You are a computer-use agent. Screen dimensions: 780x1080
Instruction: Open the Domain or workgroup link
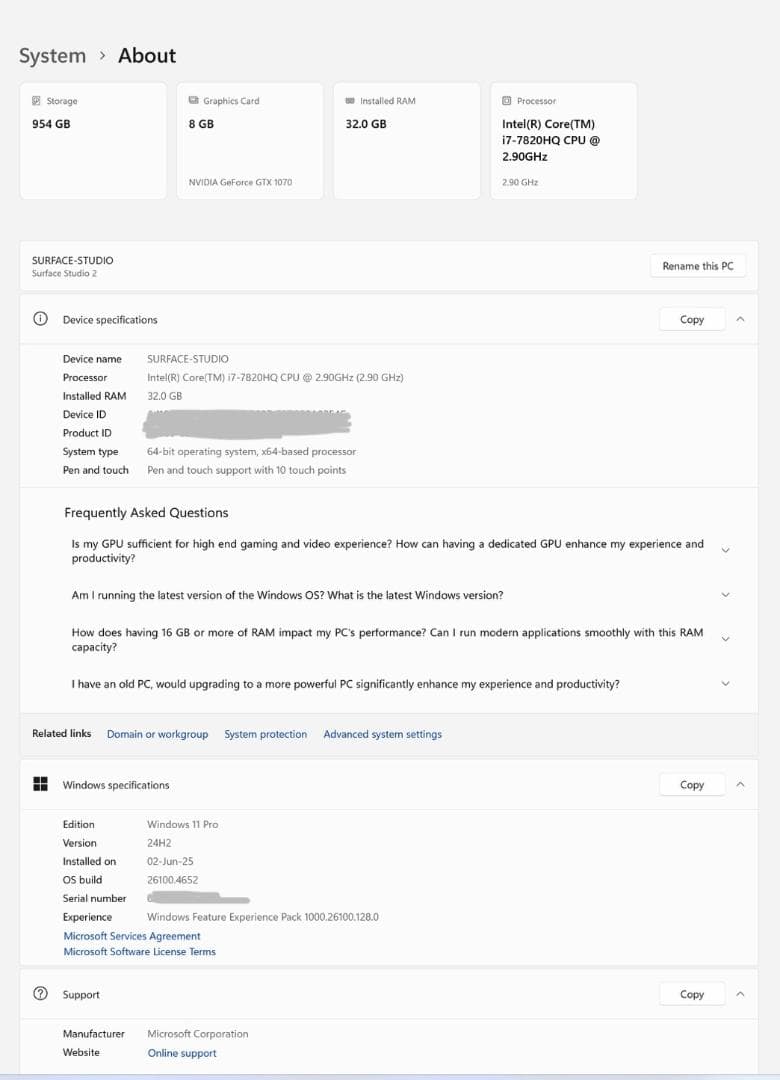[x=157, y=734]
